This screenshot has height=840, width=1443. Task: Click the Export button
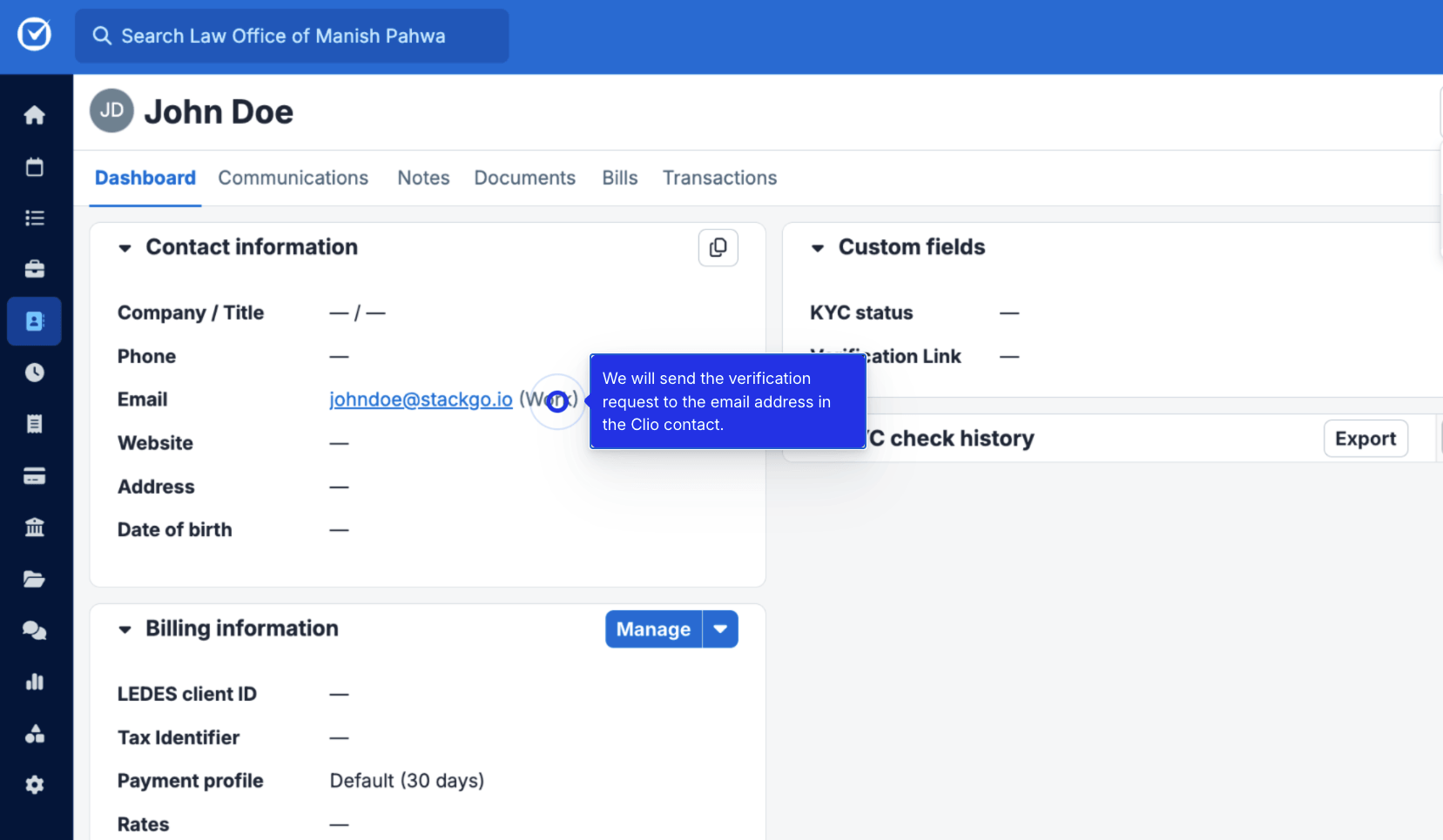click(1365, 439)
